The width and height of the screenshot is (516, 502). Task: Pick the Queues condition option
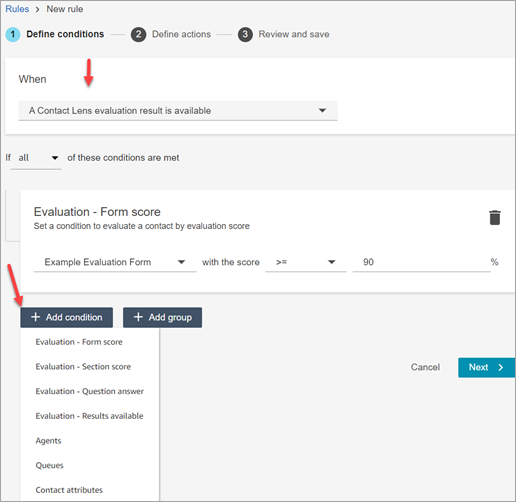[x=49, y=465]
